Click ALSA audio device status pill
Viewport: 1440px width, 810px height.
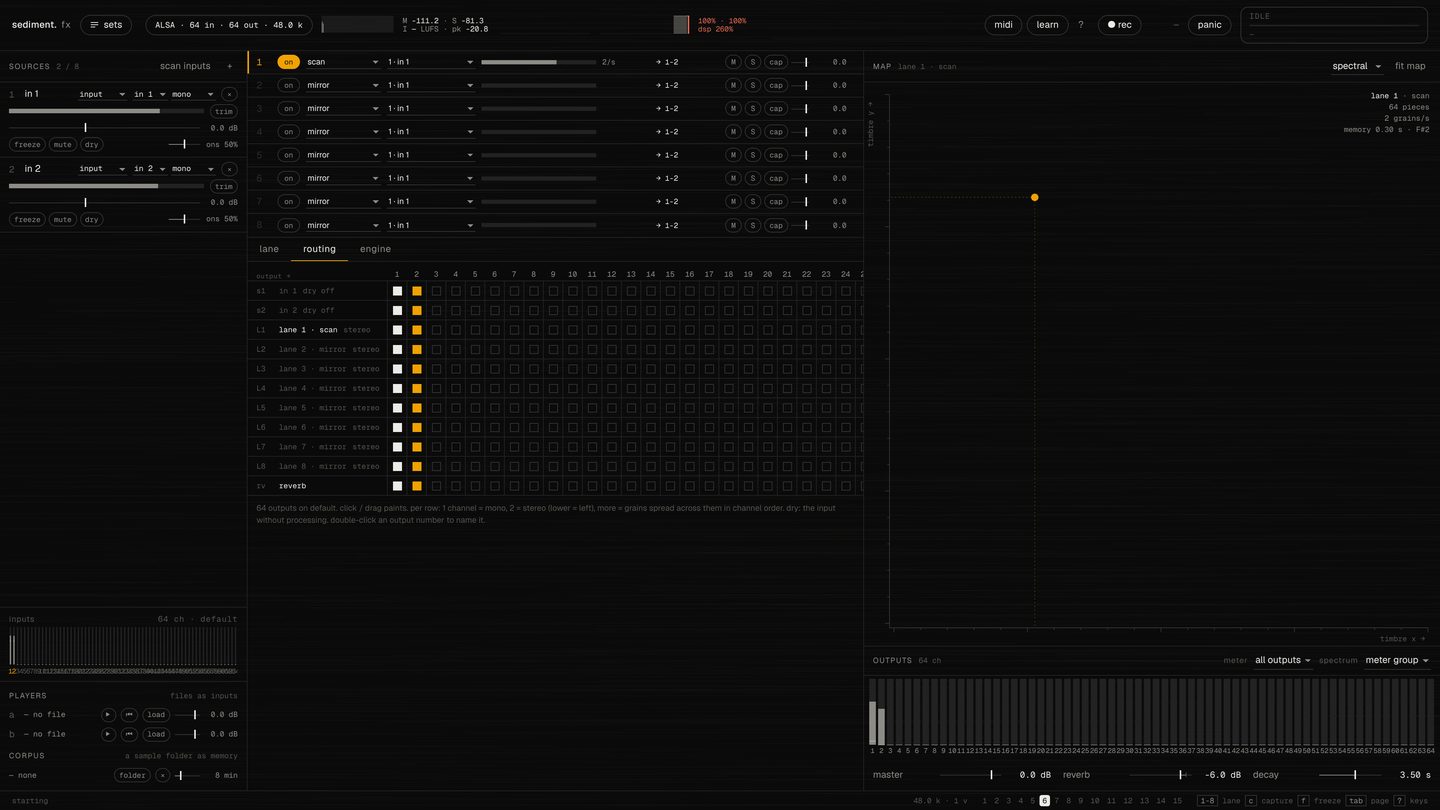(228, 25)
